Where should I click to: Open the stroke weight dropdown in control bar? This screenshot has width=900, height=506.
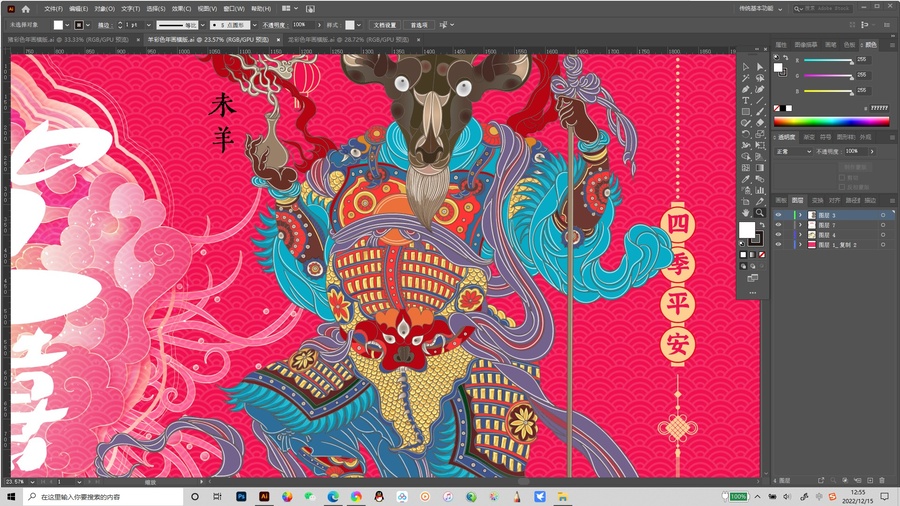(x=149, y=25)
